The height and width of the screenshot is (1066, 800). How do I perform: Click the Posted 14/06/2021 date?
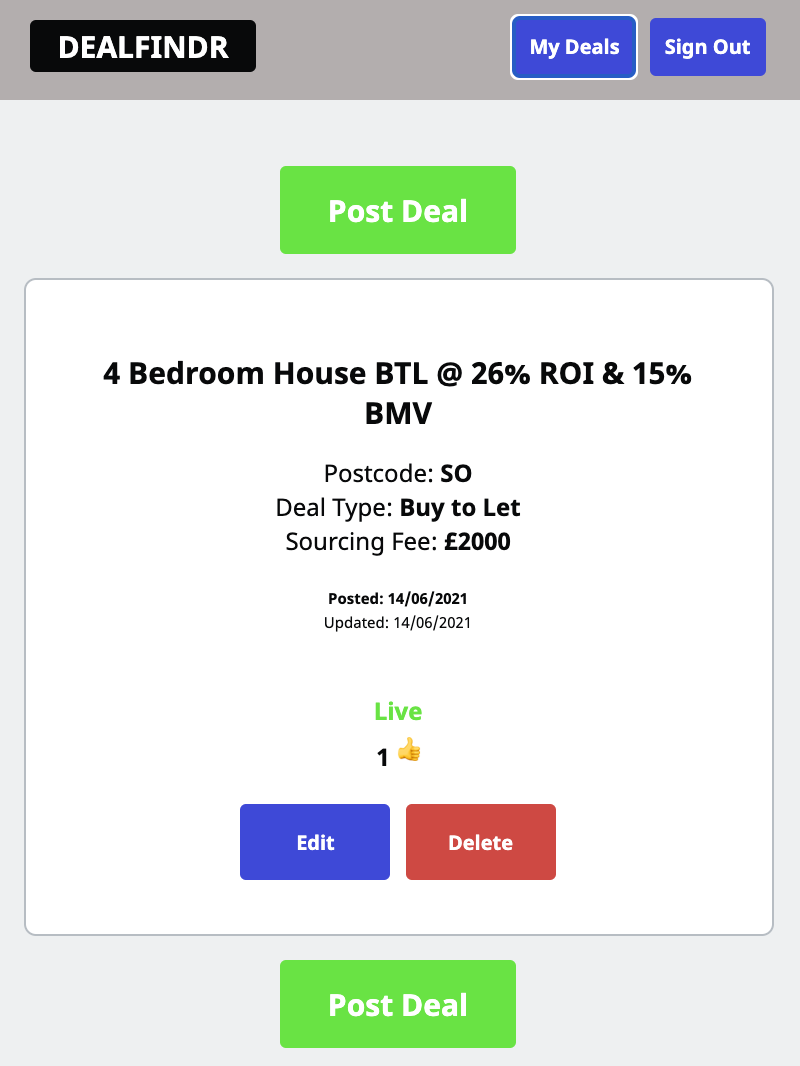[398, 598]
